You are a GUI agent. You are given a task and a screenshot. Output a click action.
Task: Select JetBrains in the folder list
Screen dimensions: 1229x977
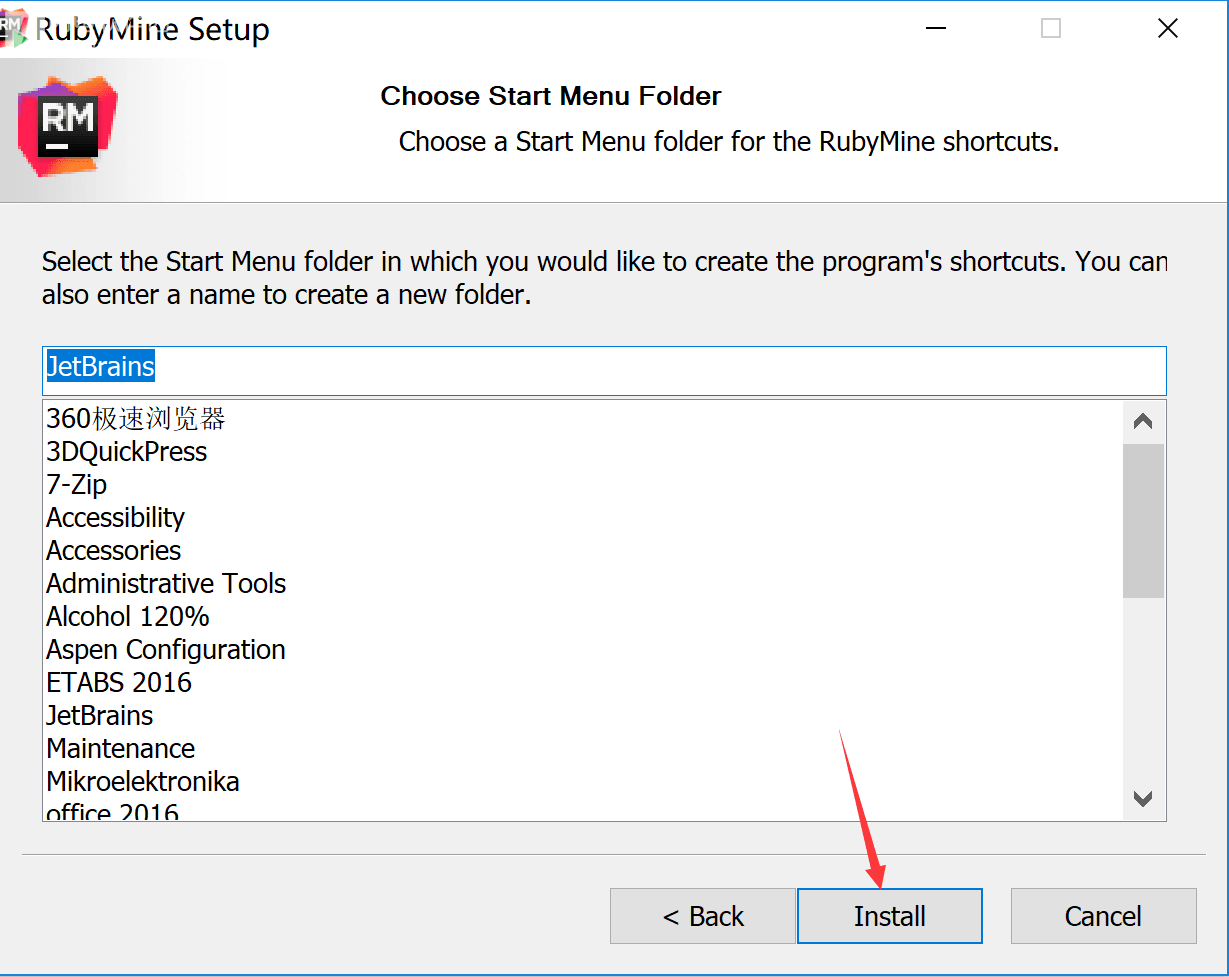100,715
